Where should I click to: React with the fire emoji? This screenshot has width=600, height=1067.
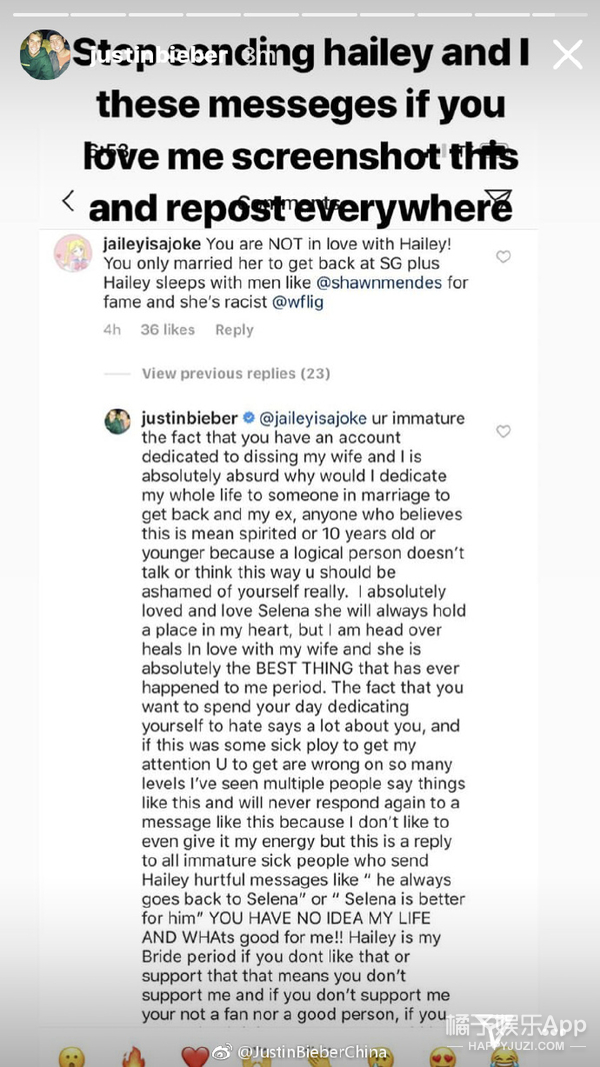(x=133, y=1056)
